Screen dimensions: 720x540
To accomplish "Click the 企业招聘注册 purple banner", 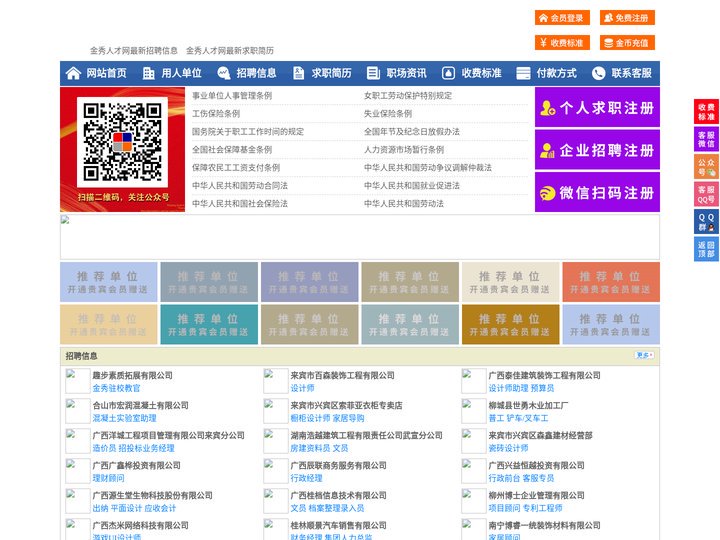I will point(597,150).
